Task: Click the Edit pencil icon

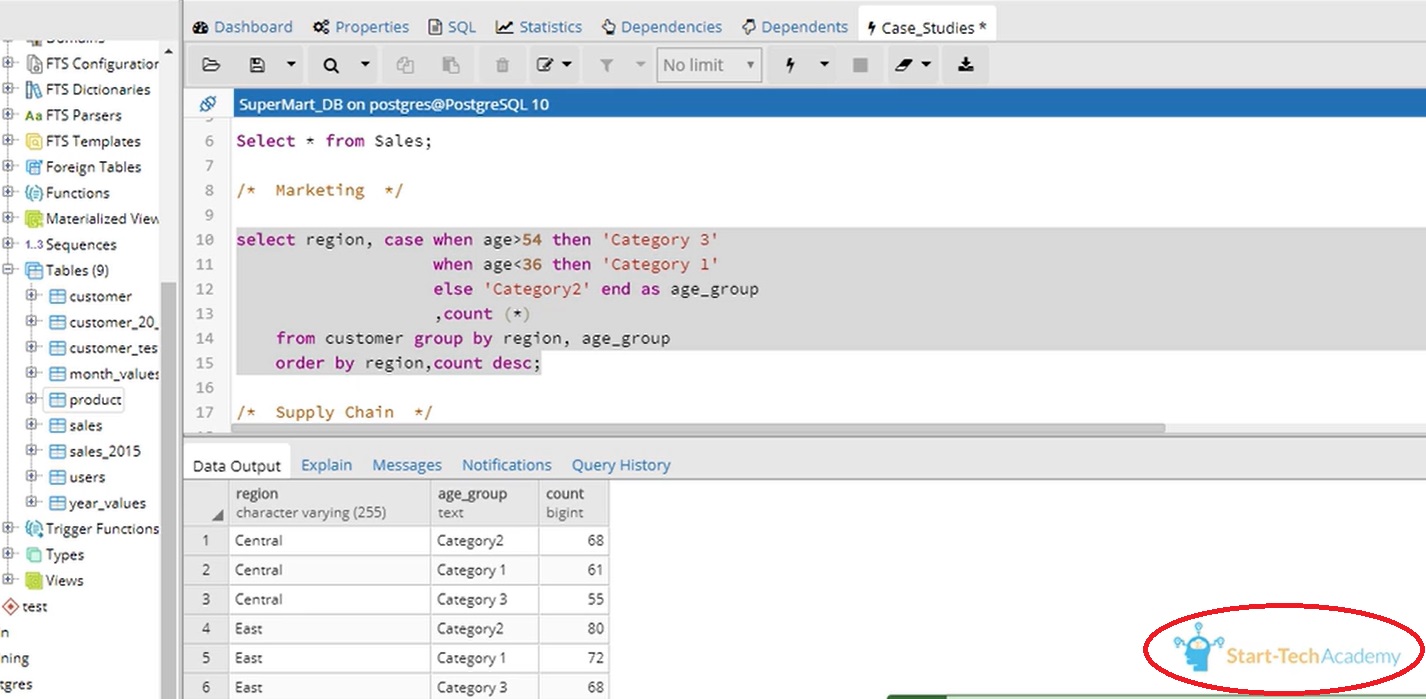Action: pos(545,65)
